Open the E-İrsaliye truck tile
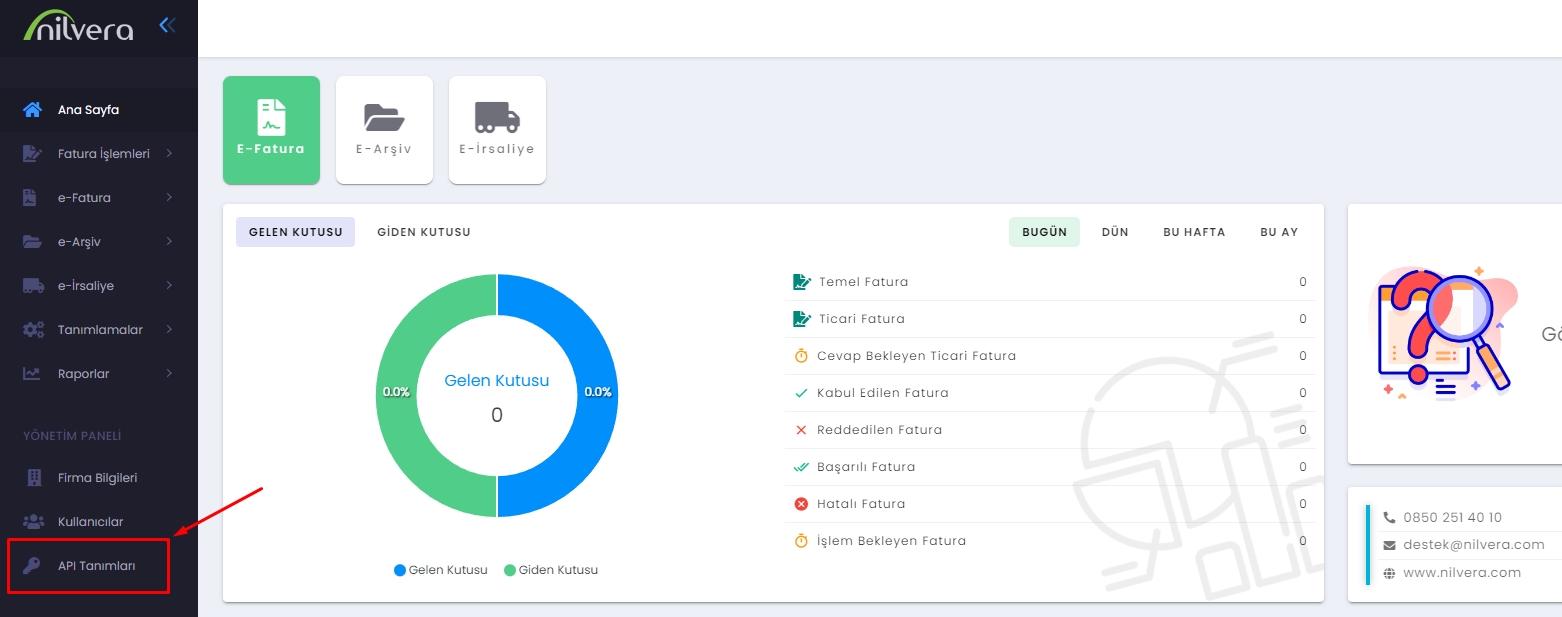This screenshot has height=617, width=1562. [497, 130]
